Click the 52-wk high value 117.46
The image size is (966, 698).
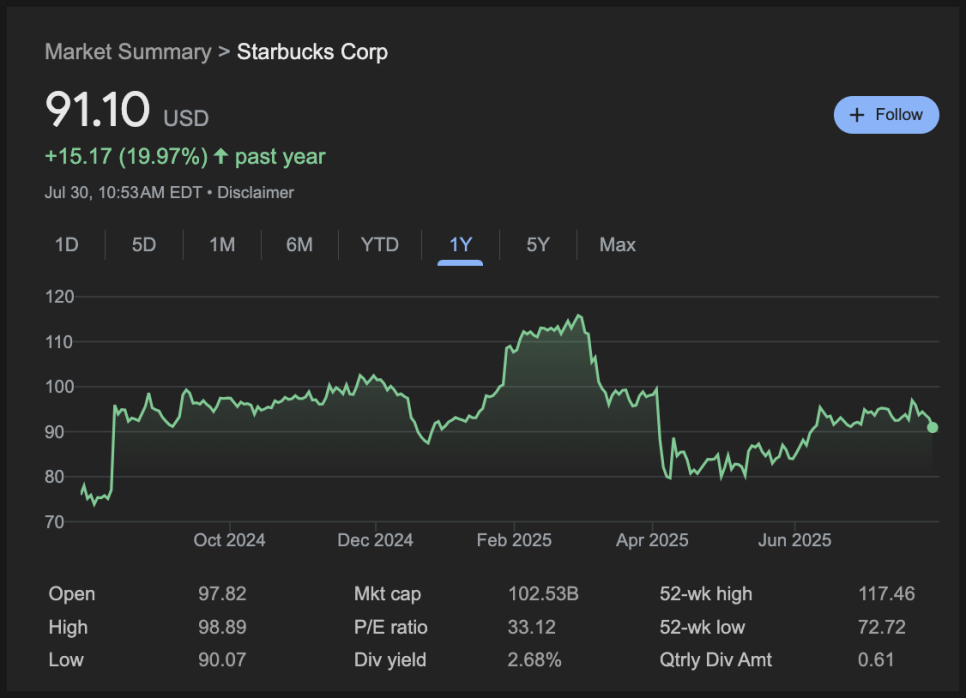coord(886,594)
